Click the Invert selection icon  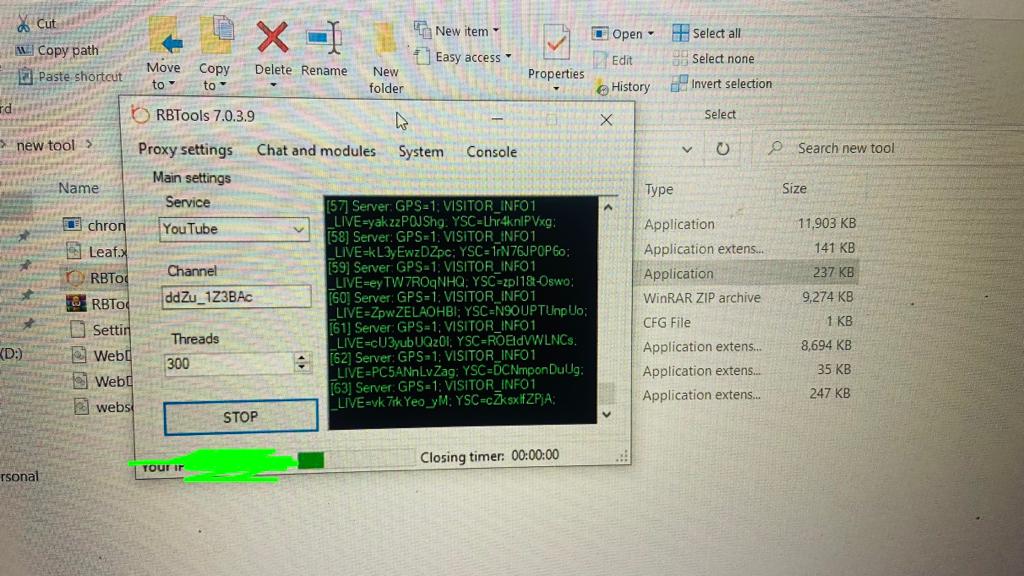(x=681, y=84)
